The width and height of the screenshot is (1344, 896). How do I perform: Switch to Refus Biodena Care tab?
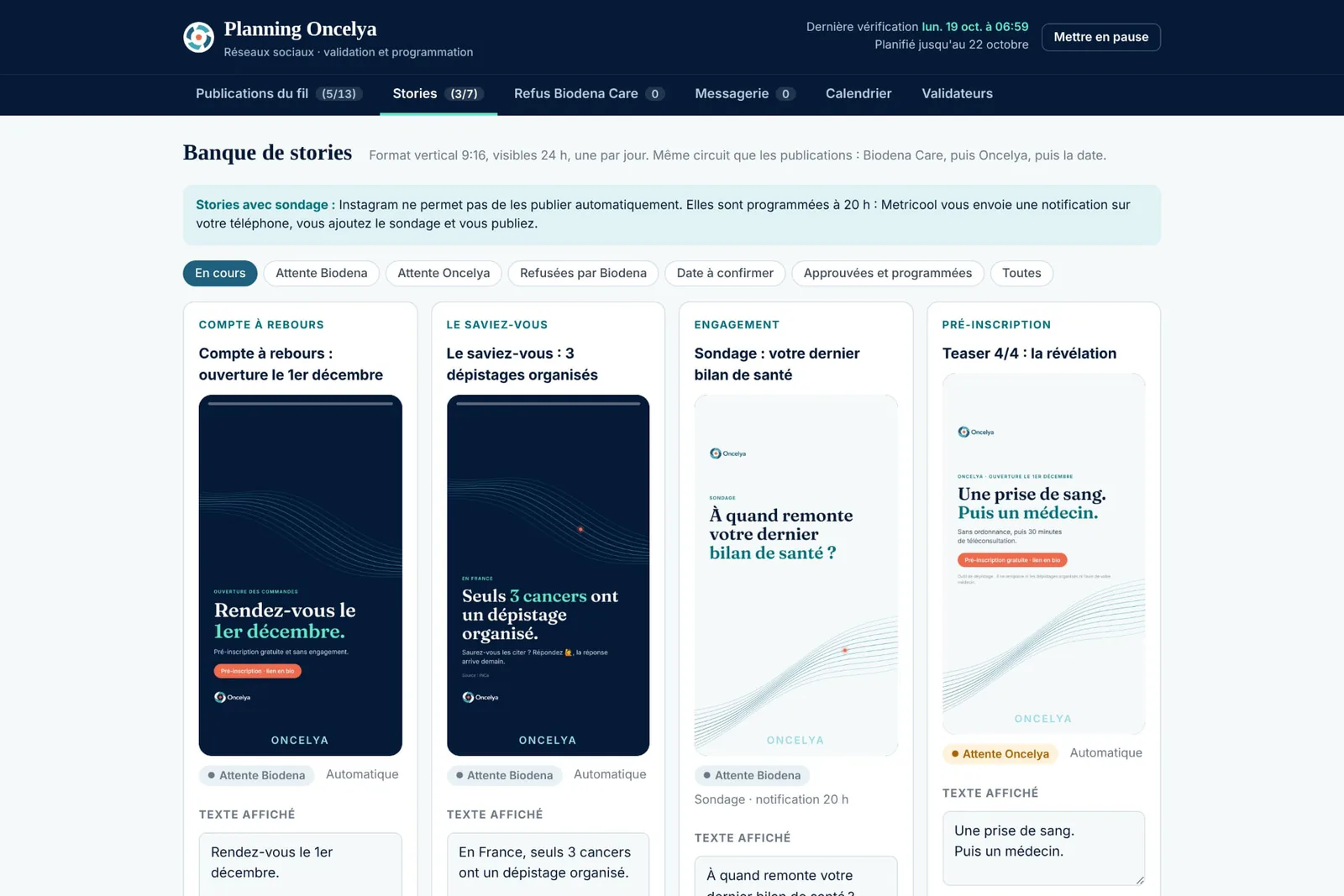click(589, 93)
